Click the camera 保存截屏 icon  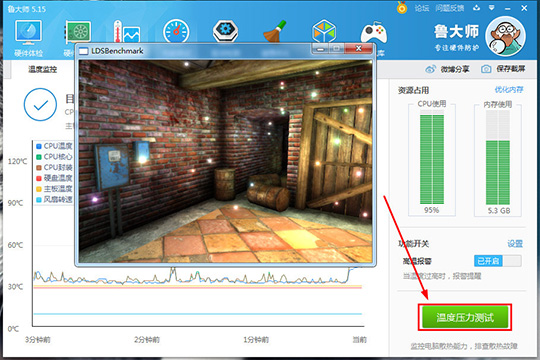486,69
